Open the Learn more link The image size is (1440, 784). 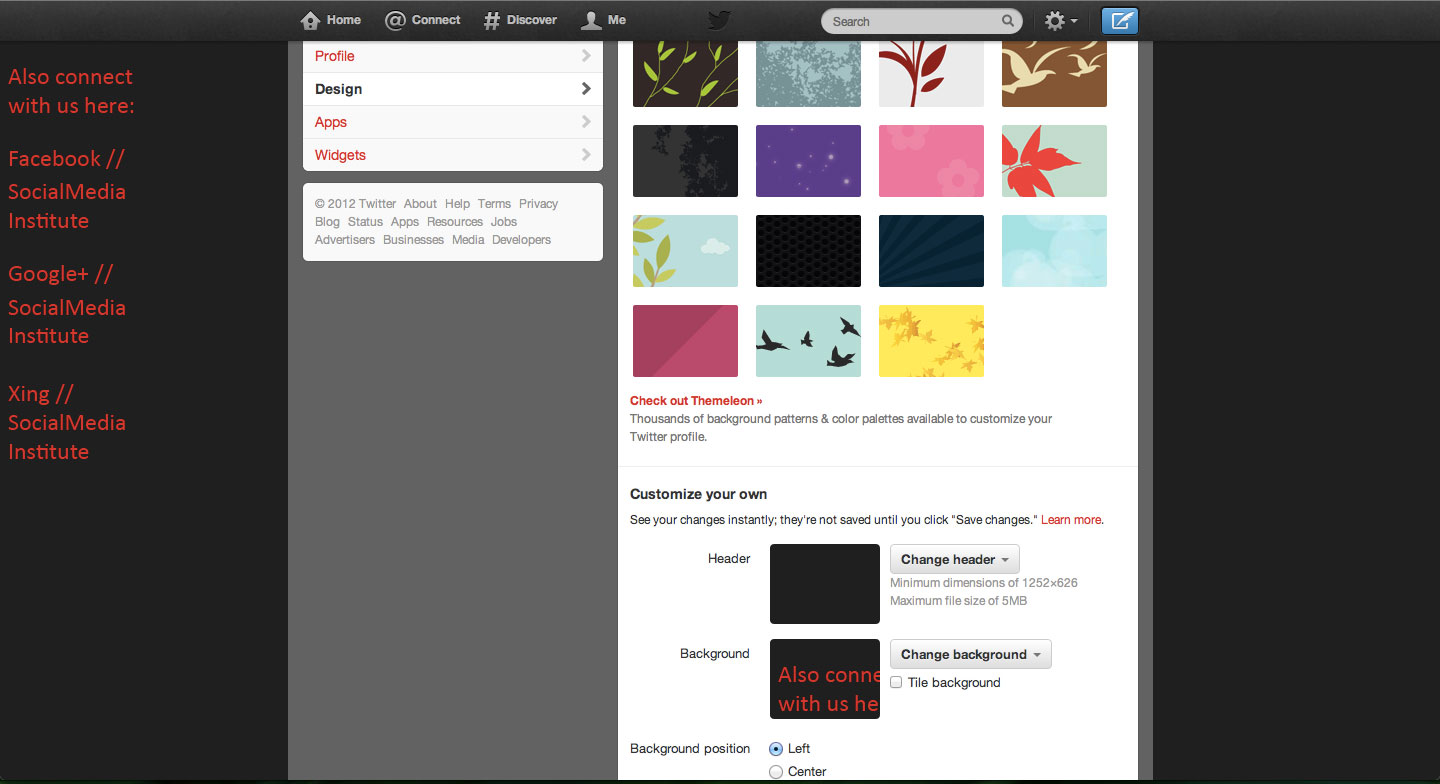(1071, 520)
